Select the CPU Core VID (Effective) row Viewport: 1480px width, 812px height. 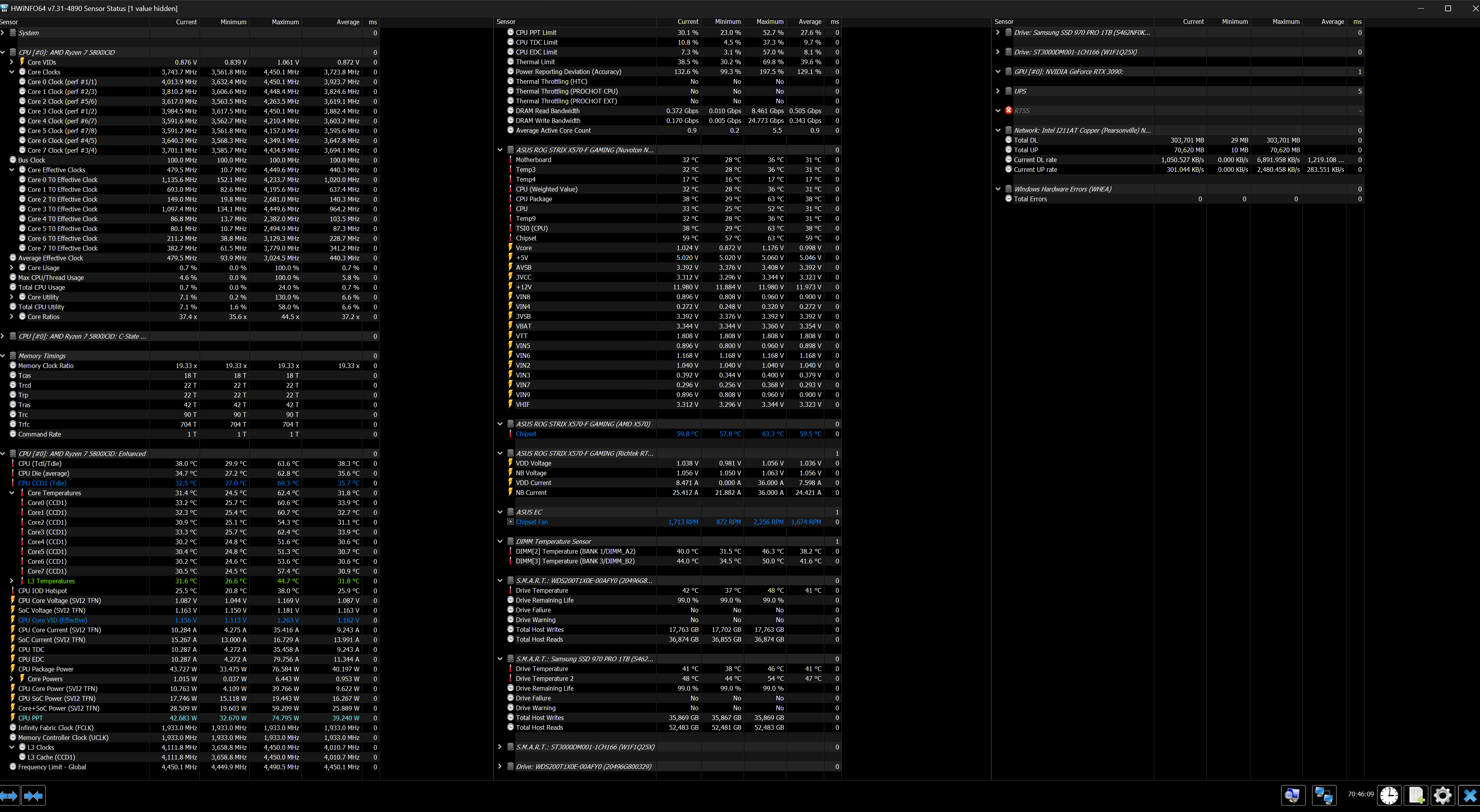[189, 620]
